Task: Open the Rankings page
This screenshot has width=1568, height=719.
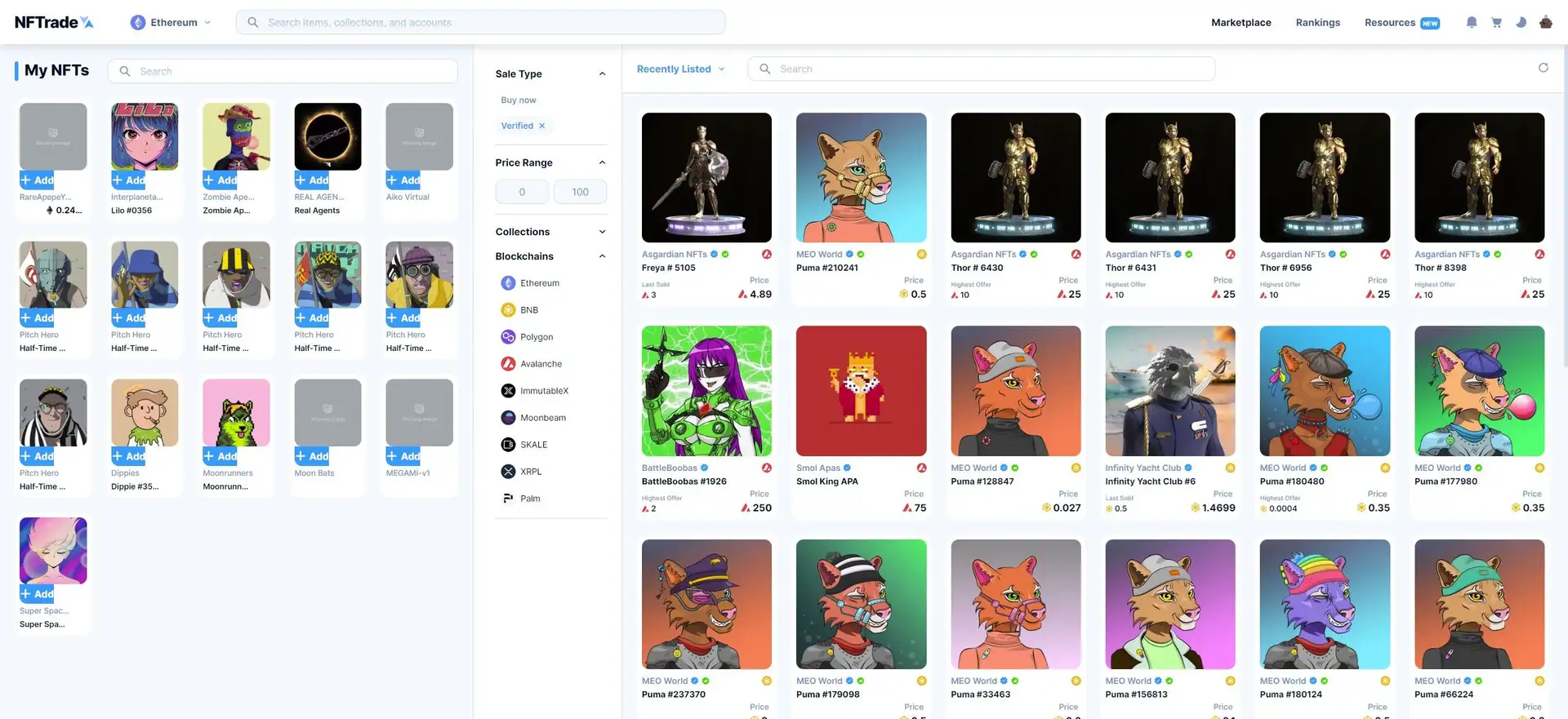Action: click(x=1317, y=23)
